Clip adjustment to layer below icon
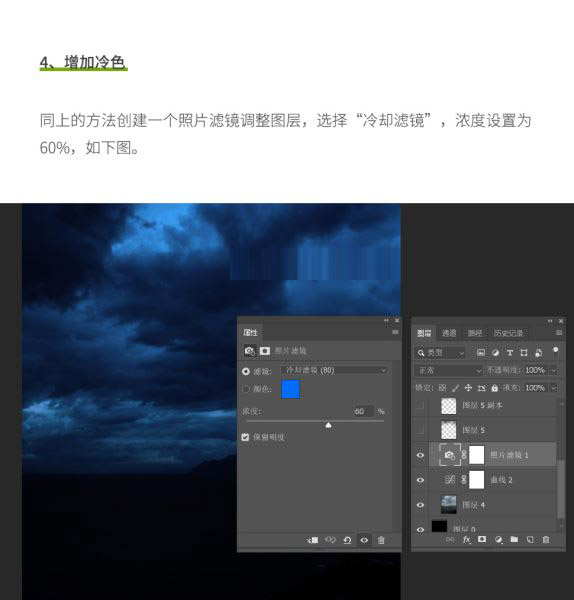The height and width of the screenshot is (600, 574). click(x=313, y=540)
